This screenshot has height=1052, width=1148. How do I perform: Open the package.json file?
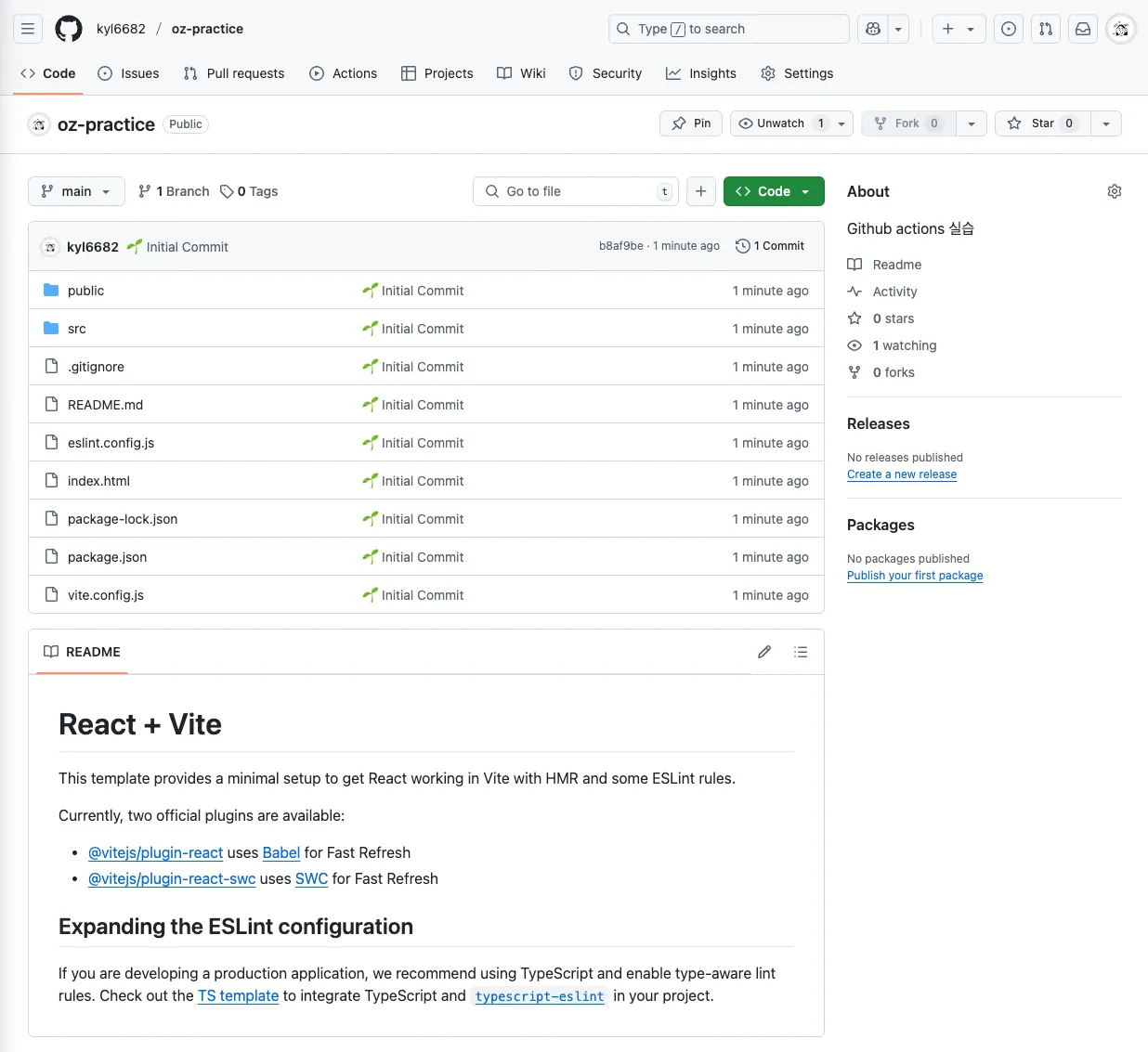[x=107, y=557]
